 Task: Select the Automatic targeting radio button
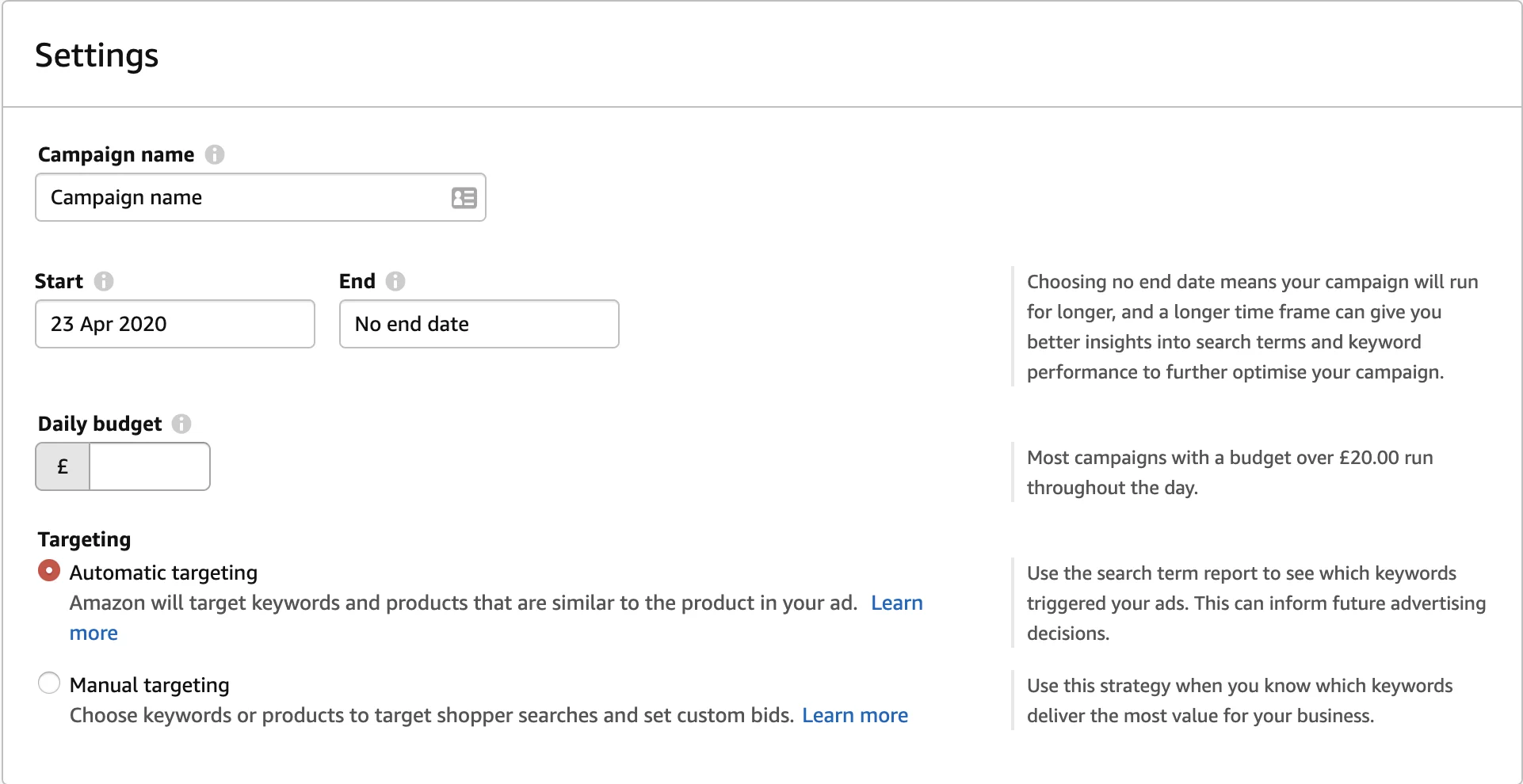point(49,571)
